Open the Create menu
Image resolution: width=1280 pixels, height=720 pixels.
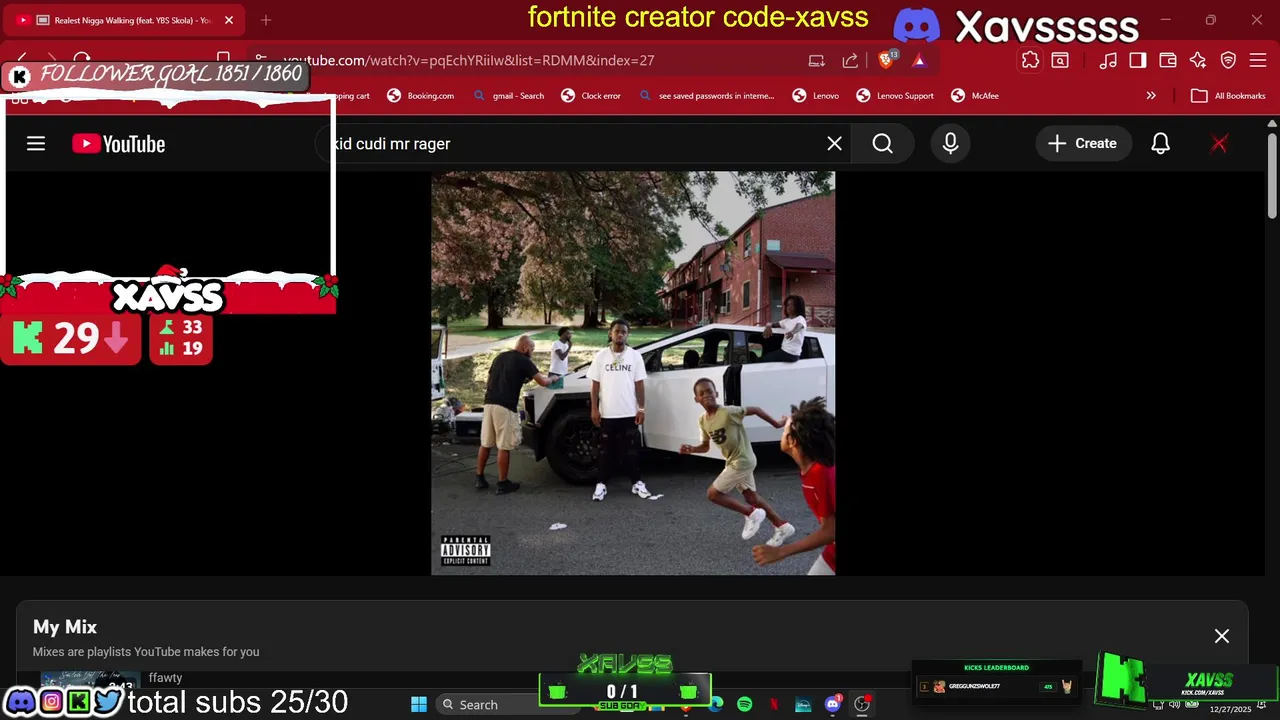(x=1082, y=144)
